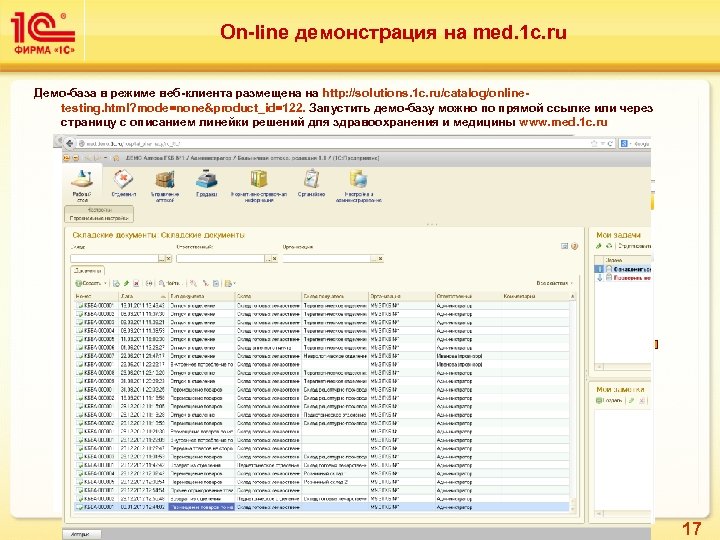720x540 pixels.
Task: Clear the Ответственный filter field
Action: (275, 259)
